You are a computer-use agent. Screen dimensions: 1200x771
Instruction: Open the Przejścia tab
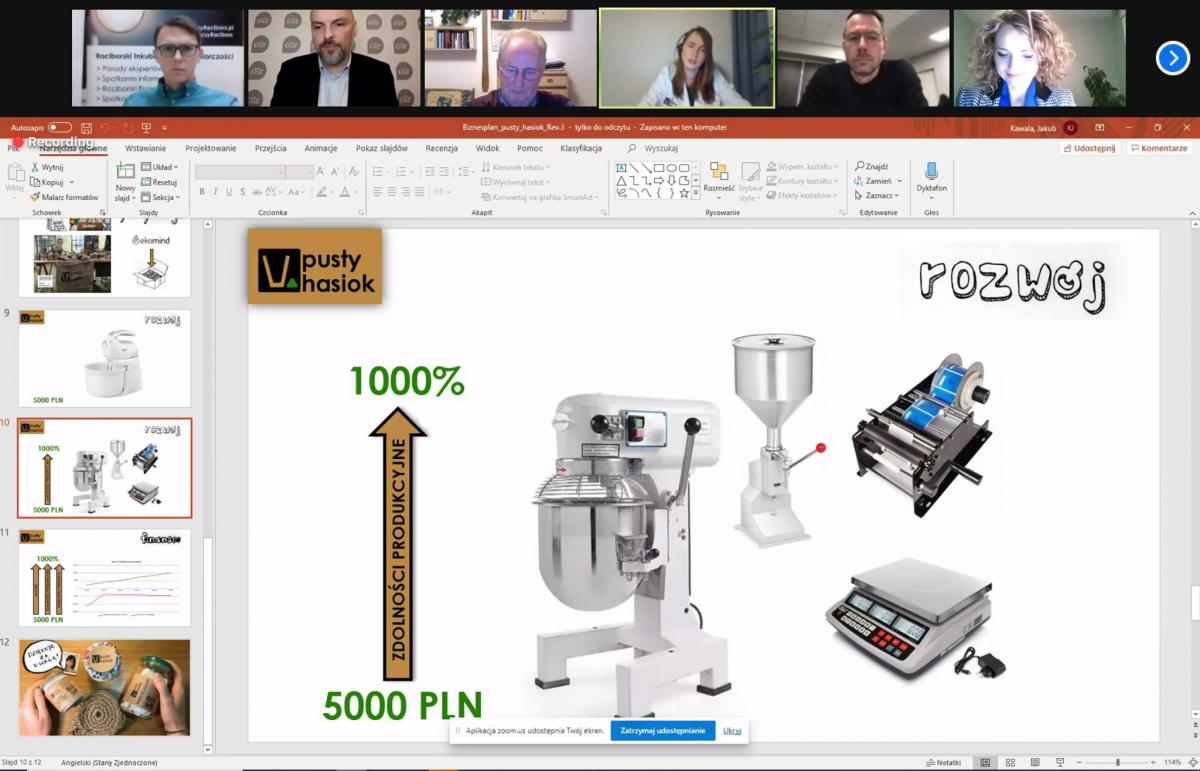point(270,148)
